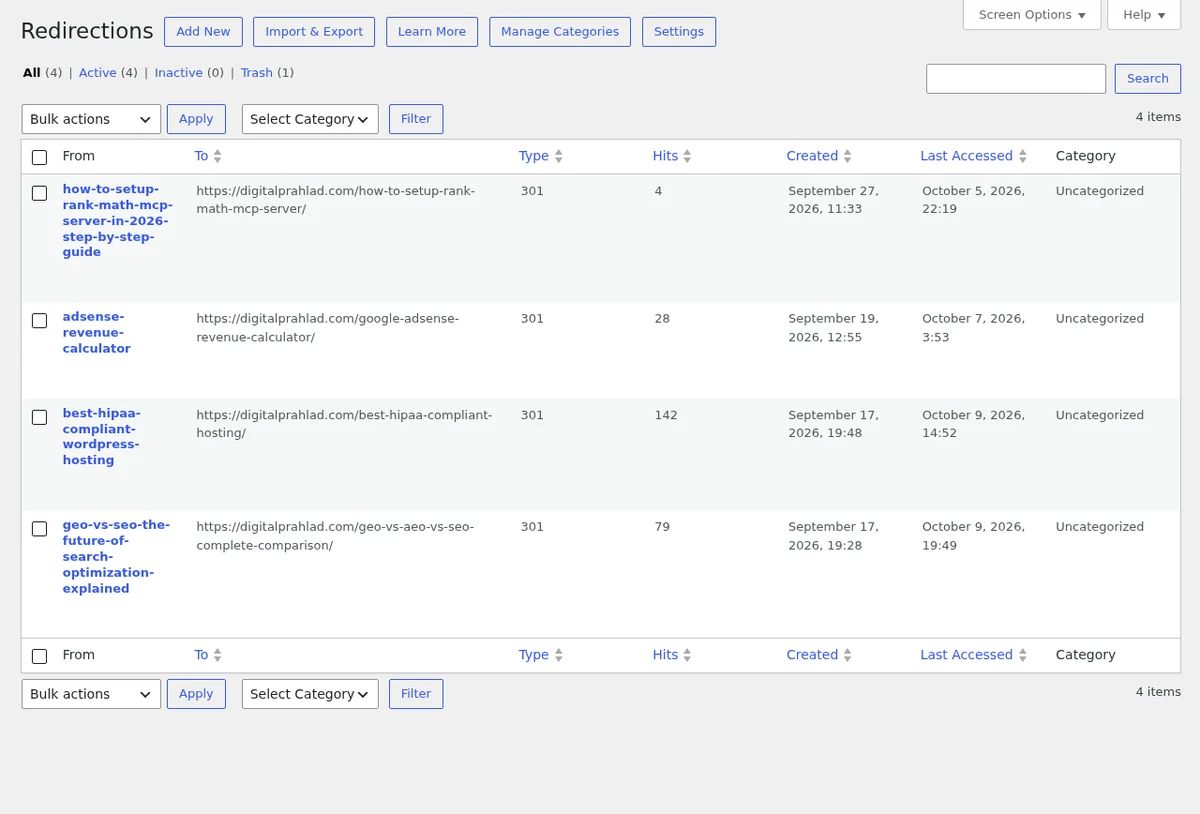
Task: Click destination URL geo-vs-aeo-vs-seo-complete-comparison/
Action: coord(335,536)
